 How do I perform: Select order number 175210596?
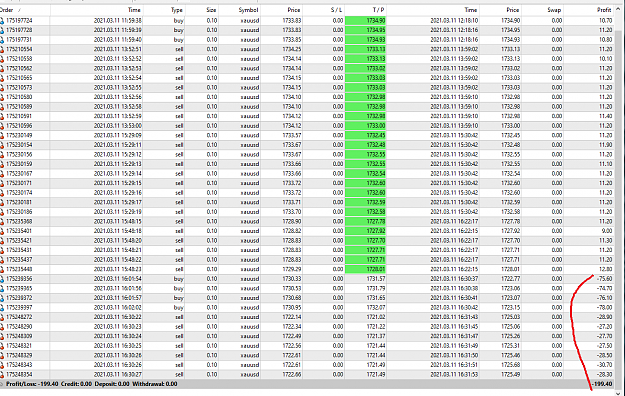point(20,126)
